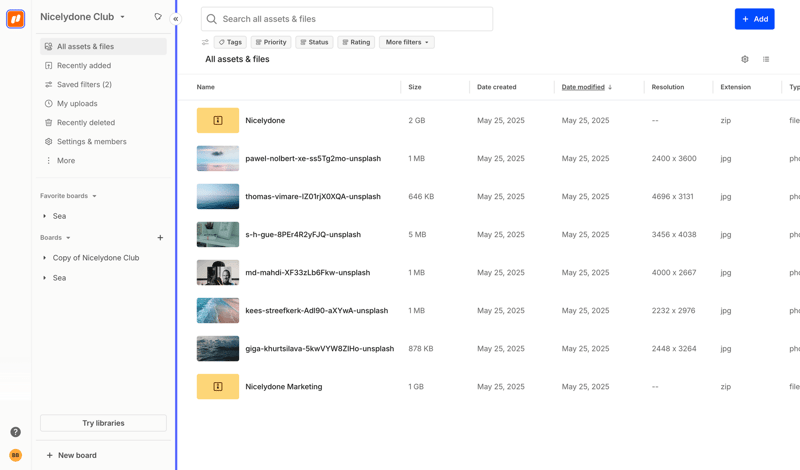
Task: Open giga-khurtsilava image thumbnail
Action: click(x=218, y=349)
